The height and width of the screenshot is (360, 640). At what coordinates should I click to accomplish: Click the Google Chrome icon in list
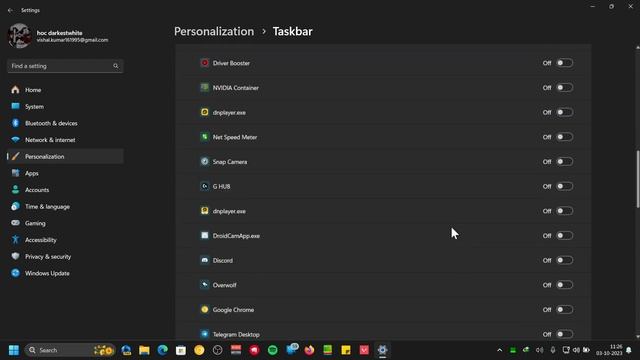click(x=204, y=309)
